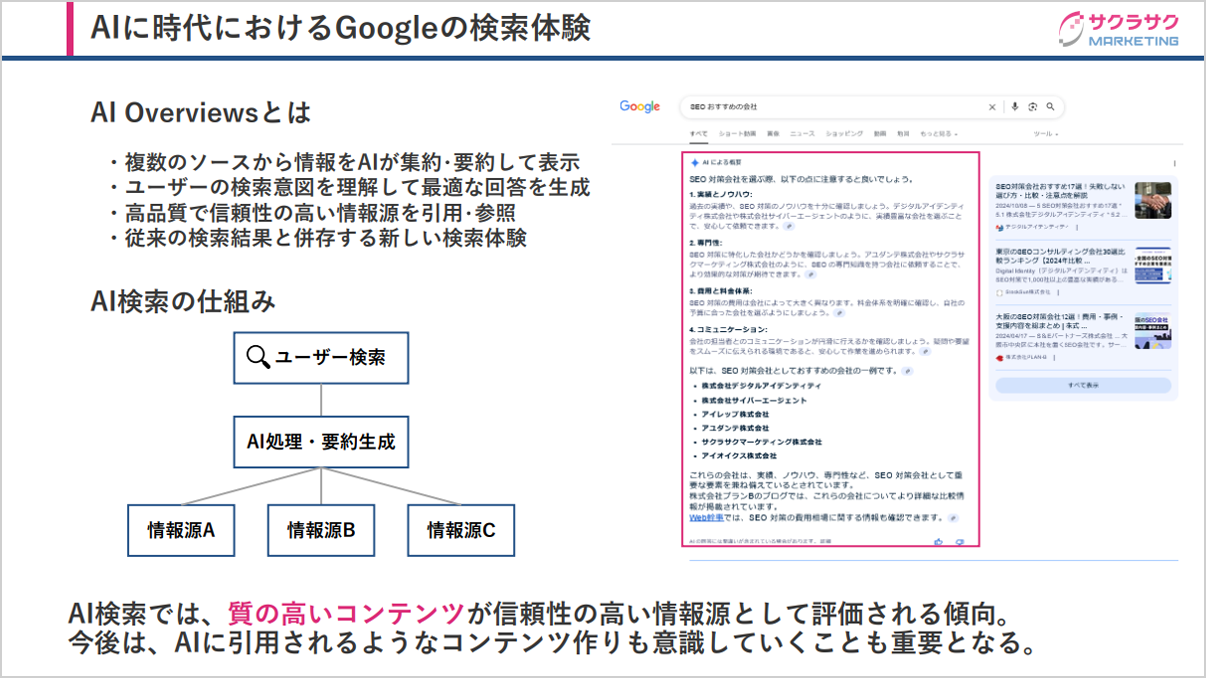Open source link chip after 費用と料金体系 paragraph

pyautogui.click(x=840, y=312)
